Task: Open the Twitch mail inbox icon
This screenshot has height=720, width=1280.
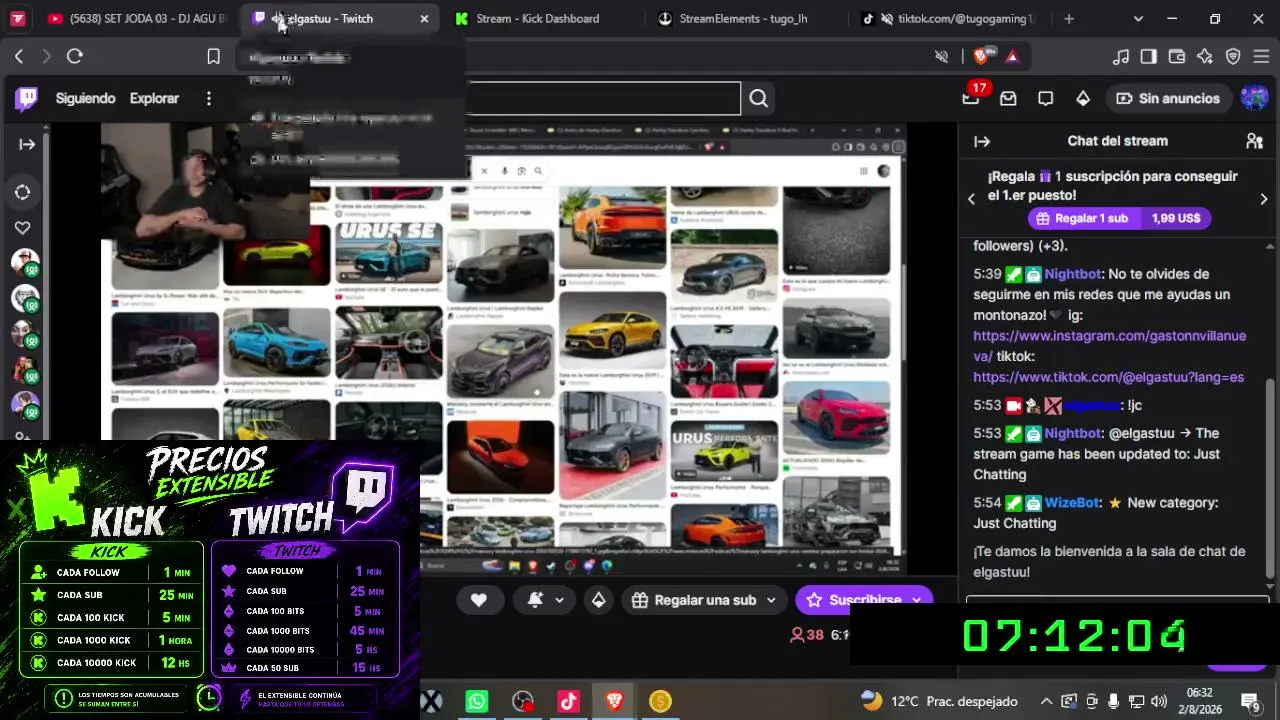Action: 1008,98
